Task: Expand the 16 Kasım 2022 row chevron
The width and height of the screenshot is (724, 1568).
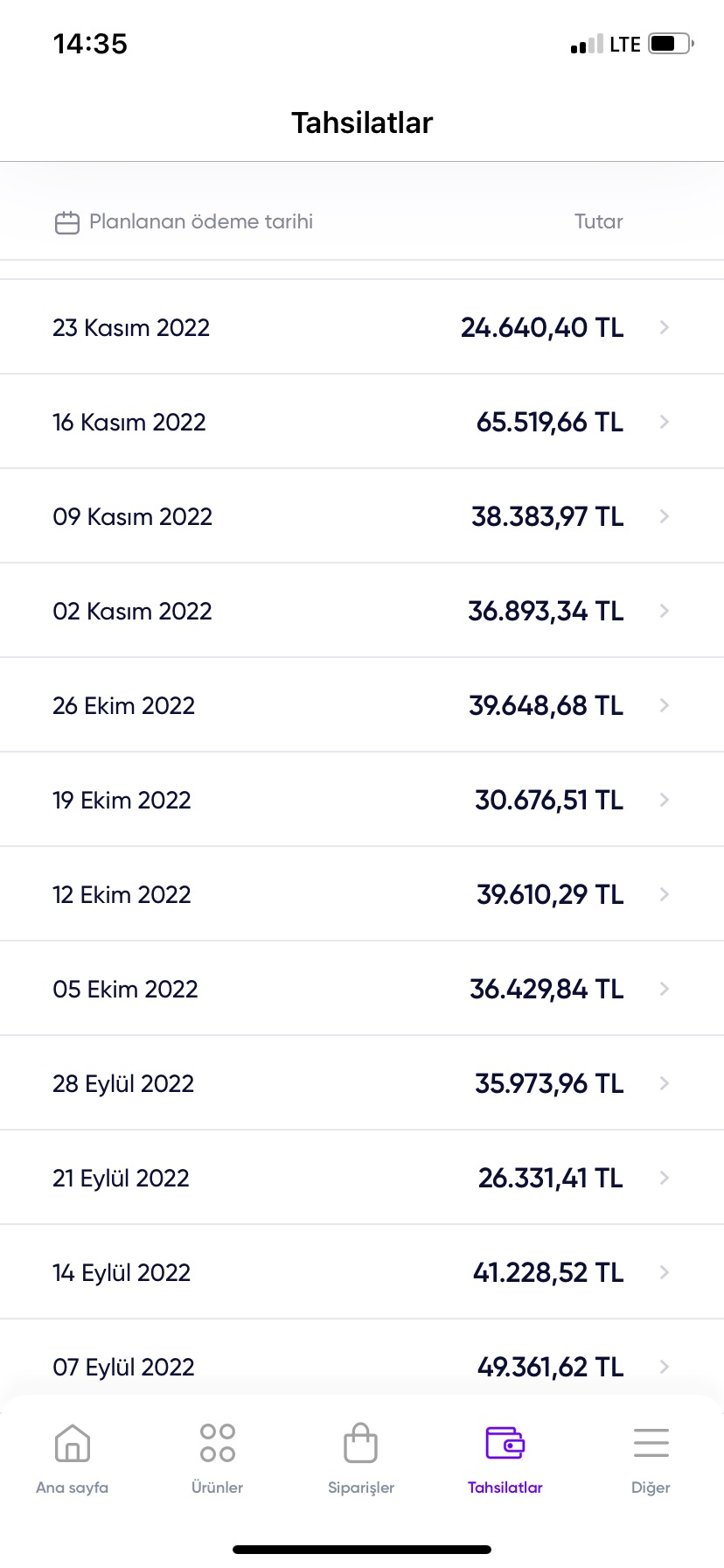Action: pyautogui.click(x=665, y=422)
